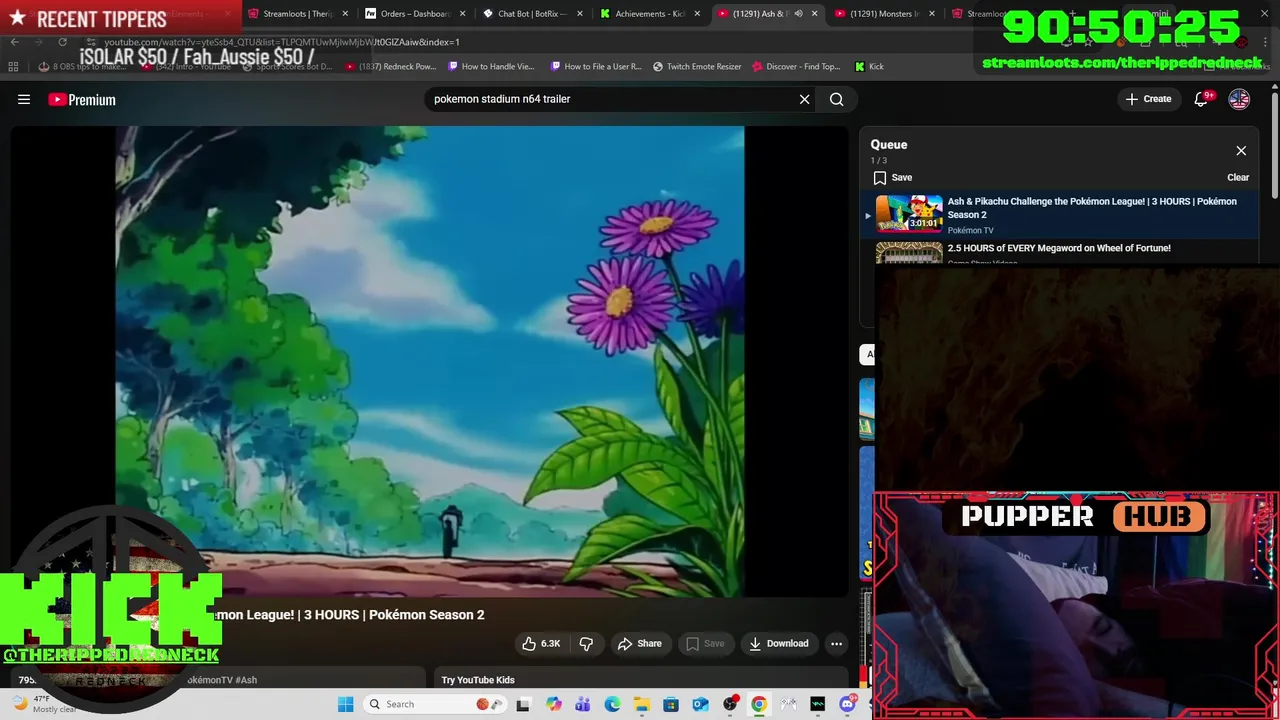Click the Windows taskbar Search box
The image size is (1280, 720).
434,704
